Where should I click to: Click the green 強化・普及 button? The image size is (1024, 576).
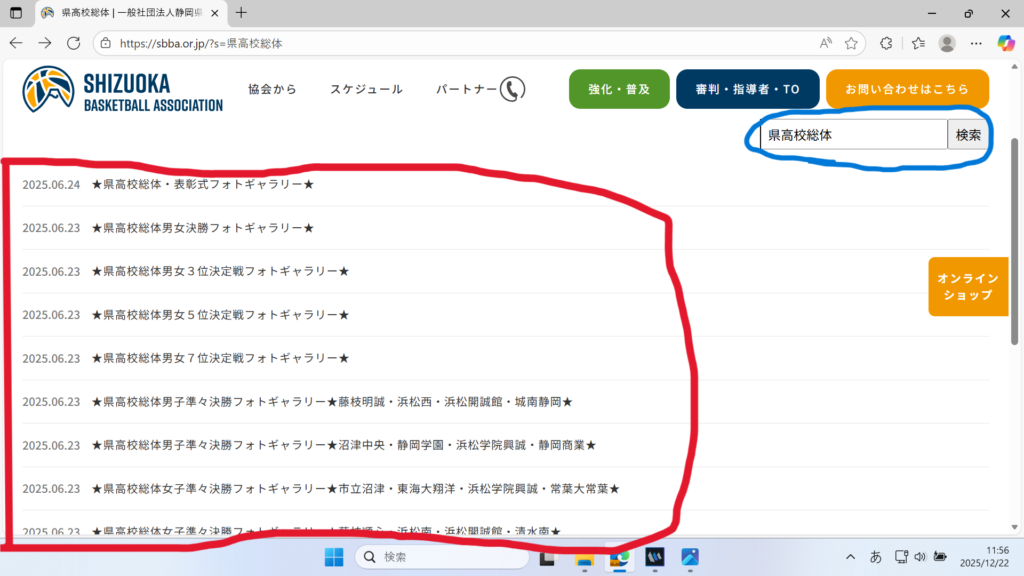click(x=619, y=89)
